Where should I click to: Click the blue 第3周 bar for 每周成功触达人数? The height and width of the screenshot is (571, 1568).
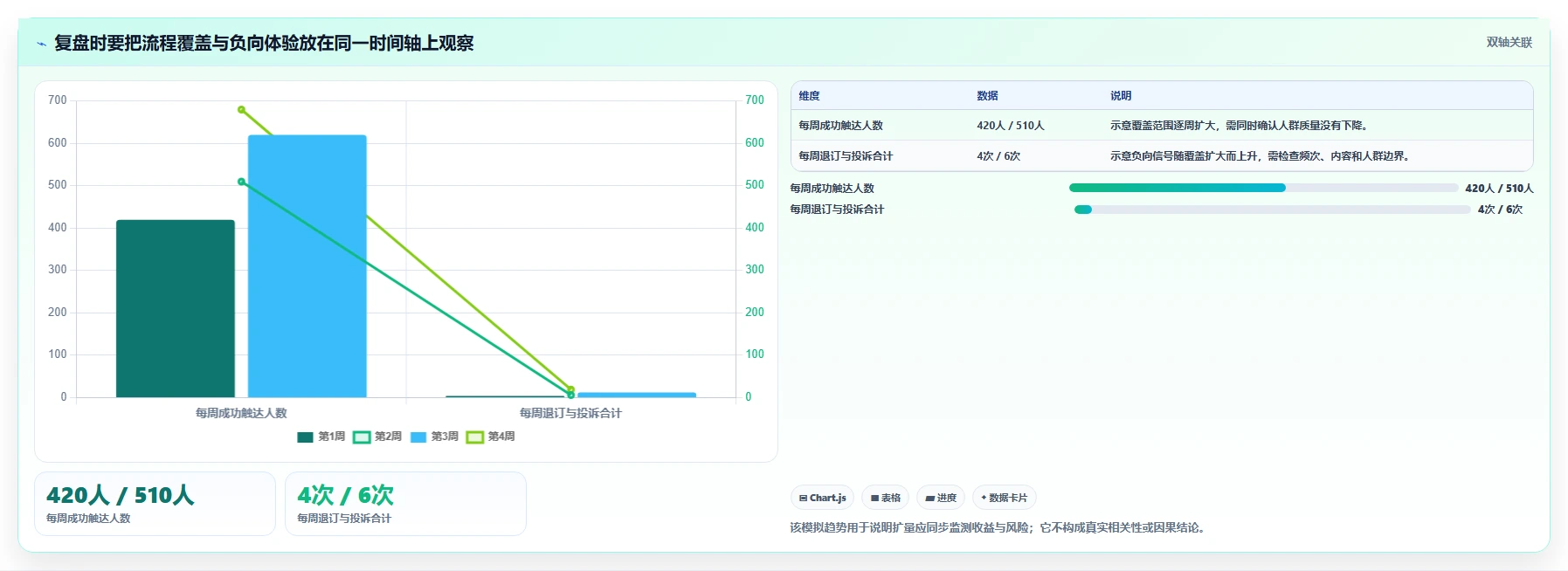tap(307, 266)
